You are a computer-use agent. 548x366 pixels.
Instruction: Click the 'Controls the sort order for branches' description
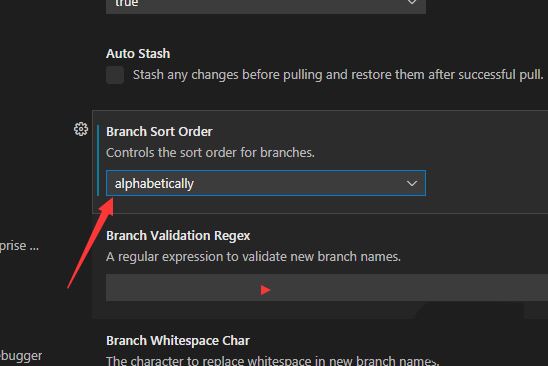[x=210, y=153]
